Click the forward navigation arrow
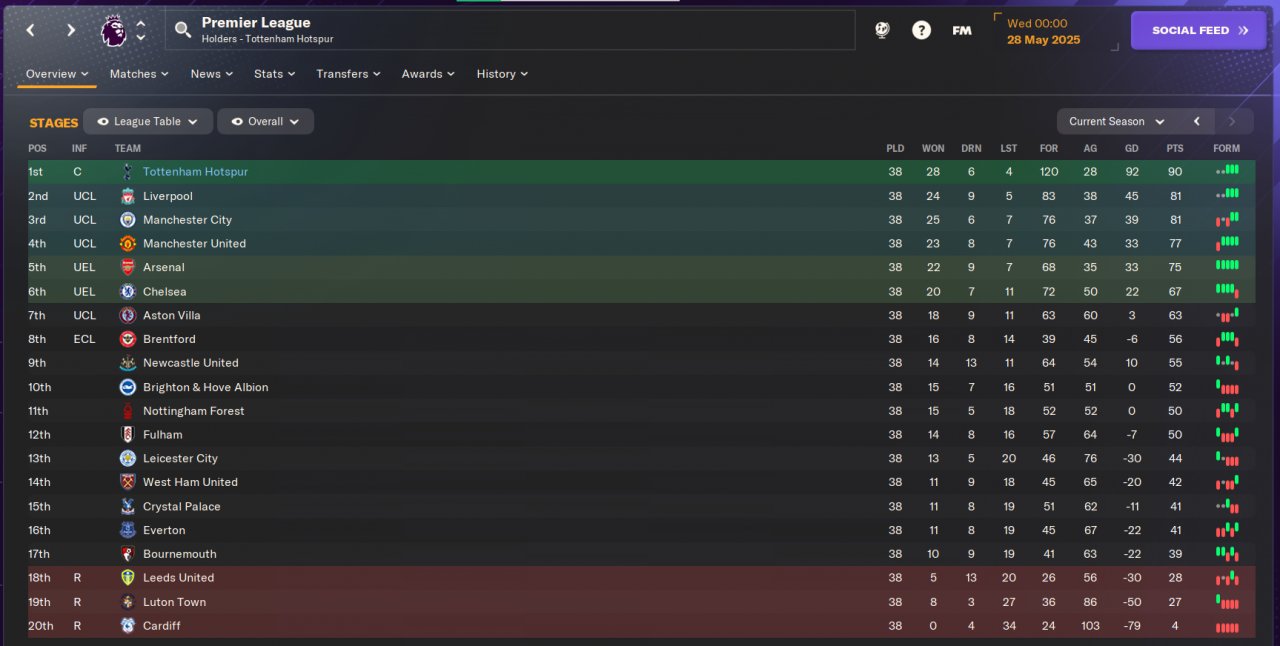 pyautogui.click(x=71, y=30)
